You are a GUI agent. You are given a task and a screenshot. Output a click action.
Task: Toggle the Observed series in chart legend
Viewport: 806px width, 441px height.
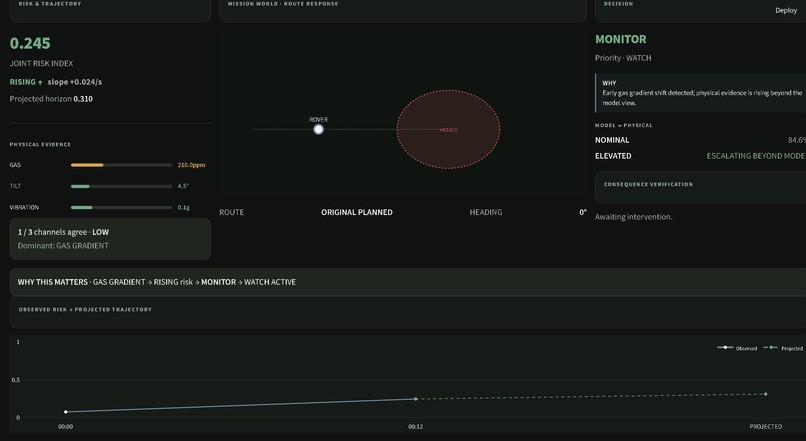click(737, 348)
